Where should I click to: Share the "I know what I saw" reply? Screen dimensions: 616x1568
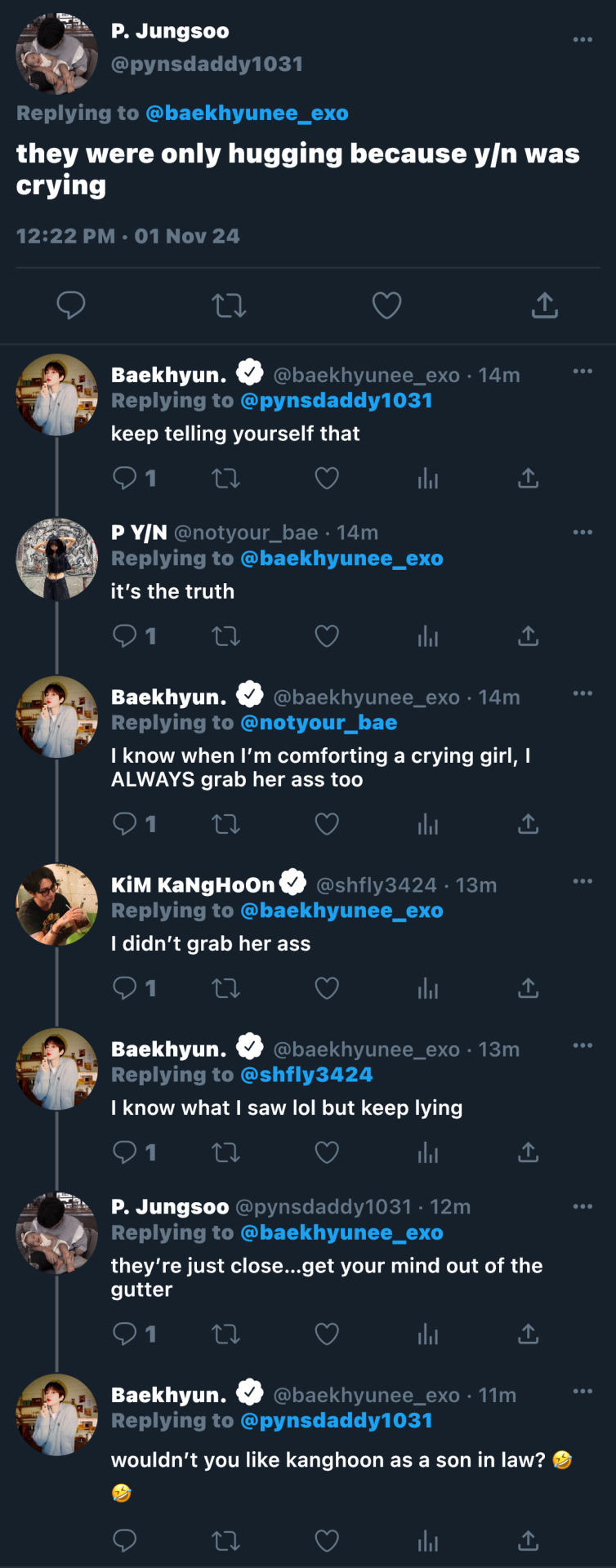point(529,1153)
